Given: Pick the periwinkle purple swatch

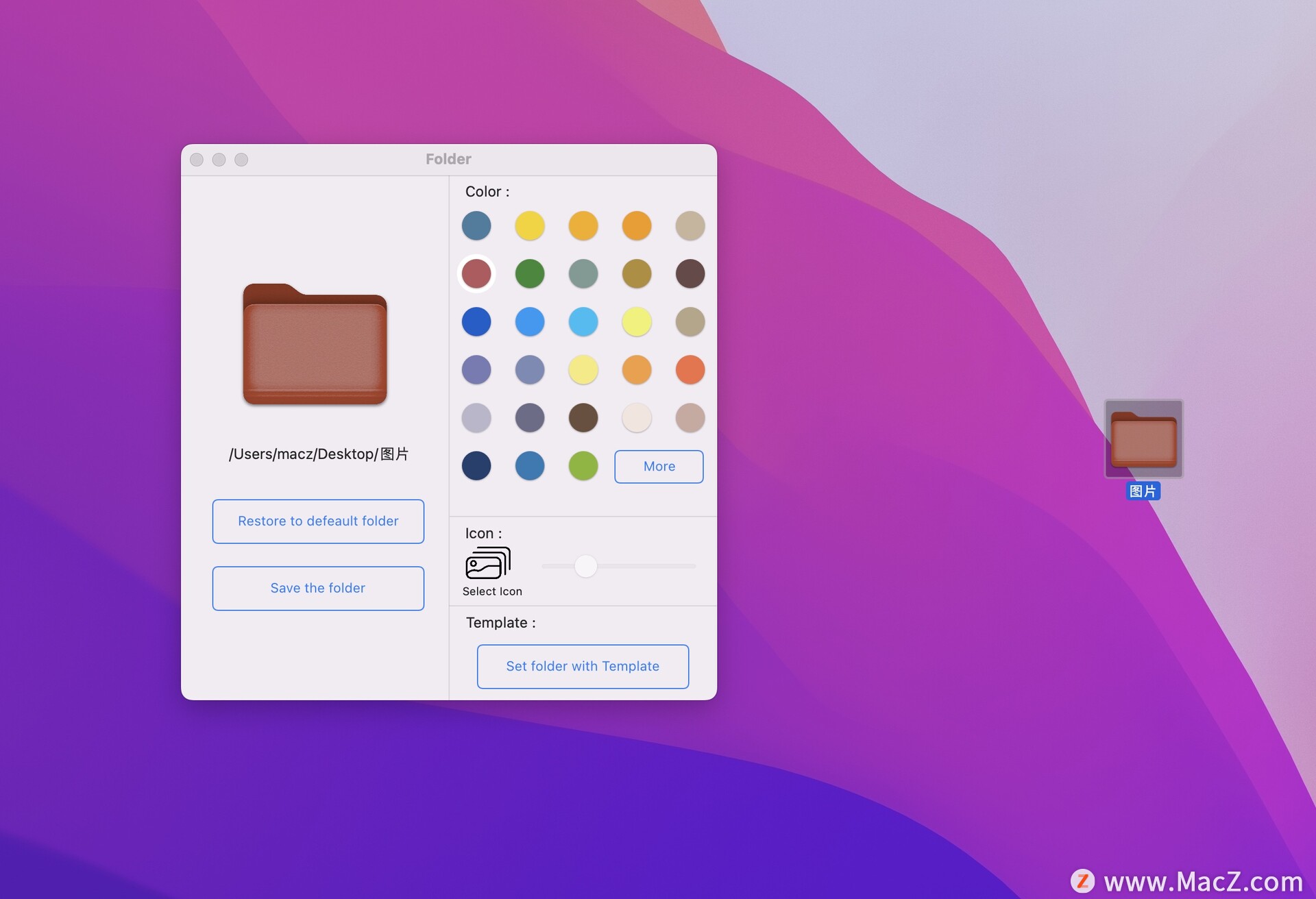Looking at the screenshot, I should click(476, 369).
